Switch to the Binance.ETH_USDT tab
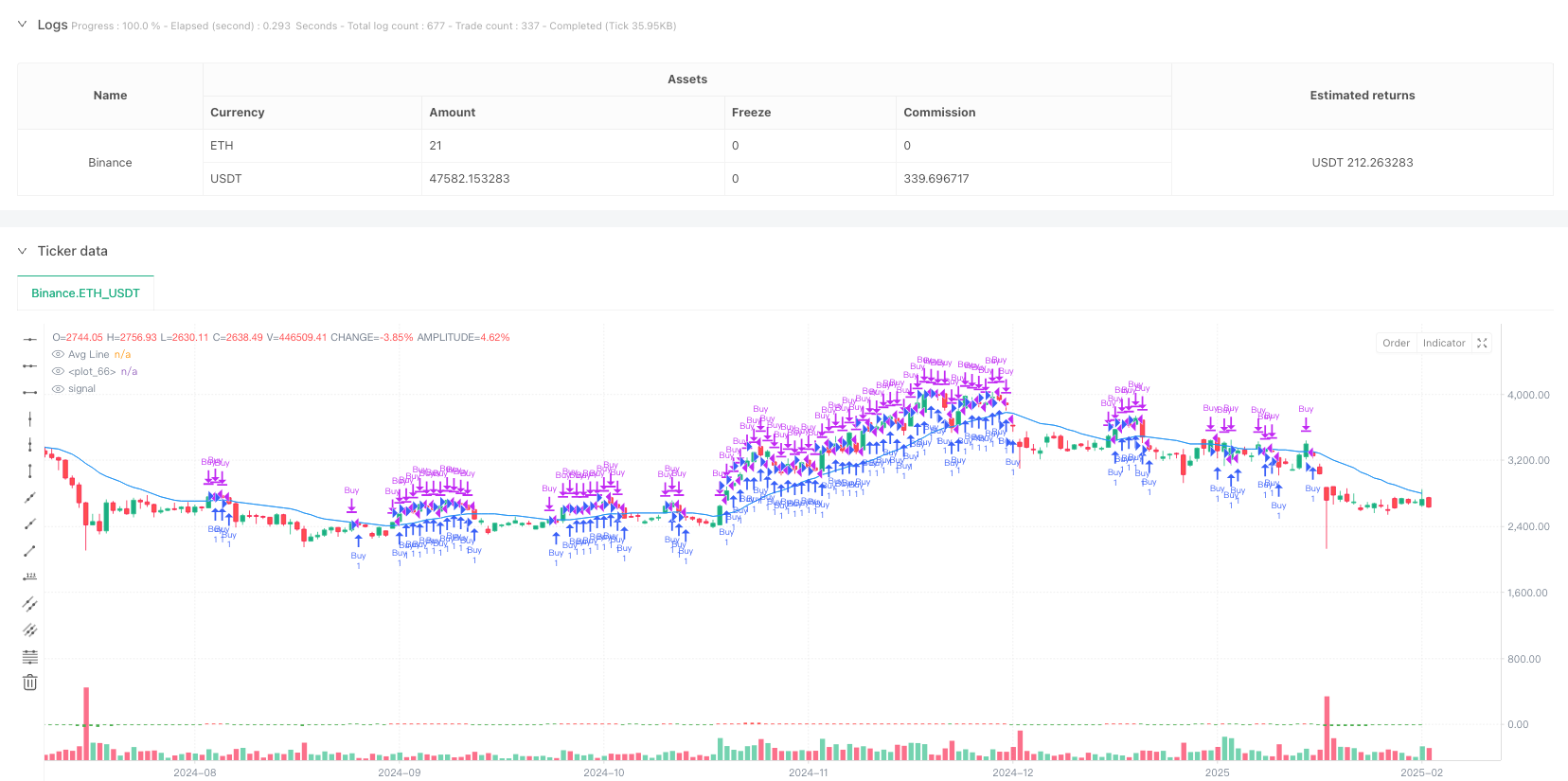The width and height of the screenshot is (1568, 781). click(x=85, y=293)
